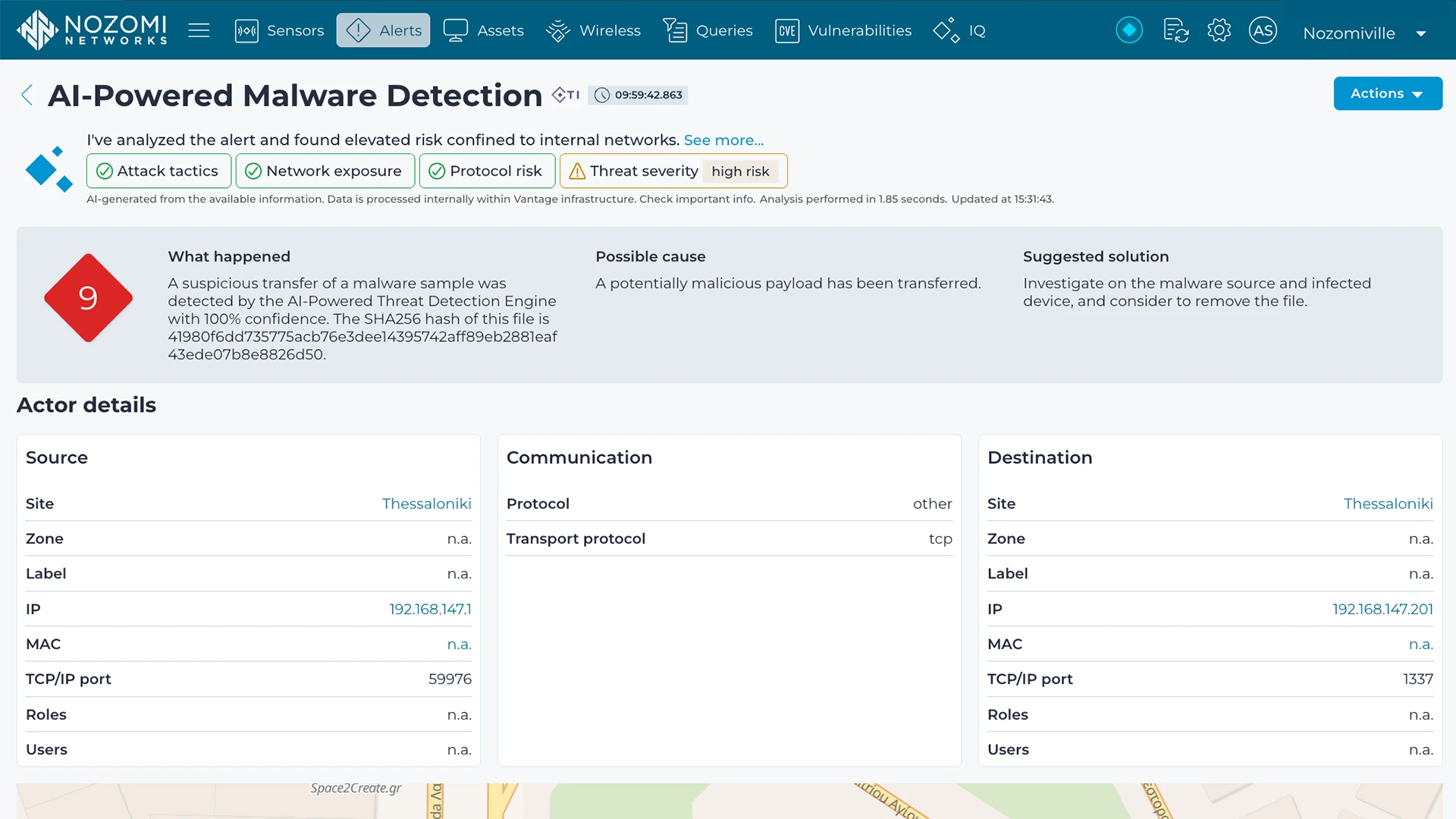Open the Network exposure chip
Viewport: 1456px width, 819px height.
click(325, 171)
